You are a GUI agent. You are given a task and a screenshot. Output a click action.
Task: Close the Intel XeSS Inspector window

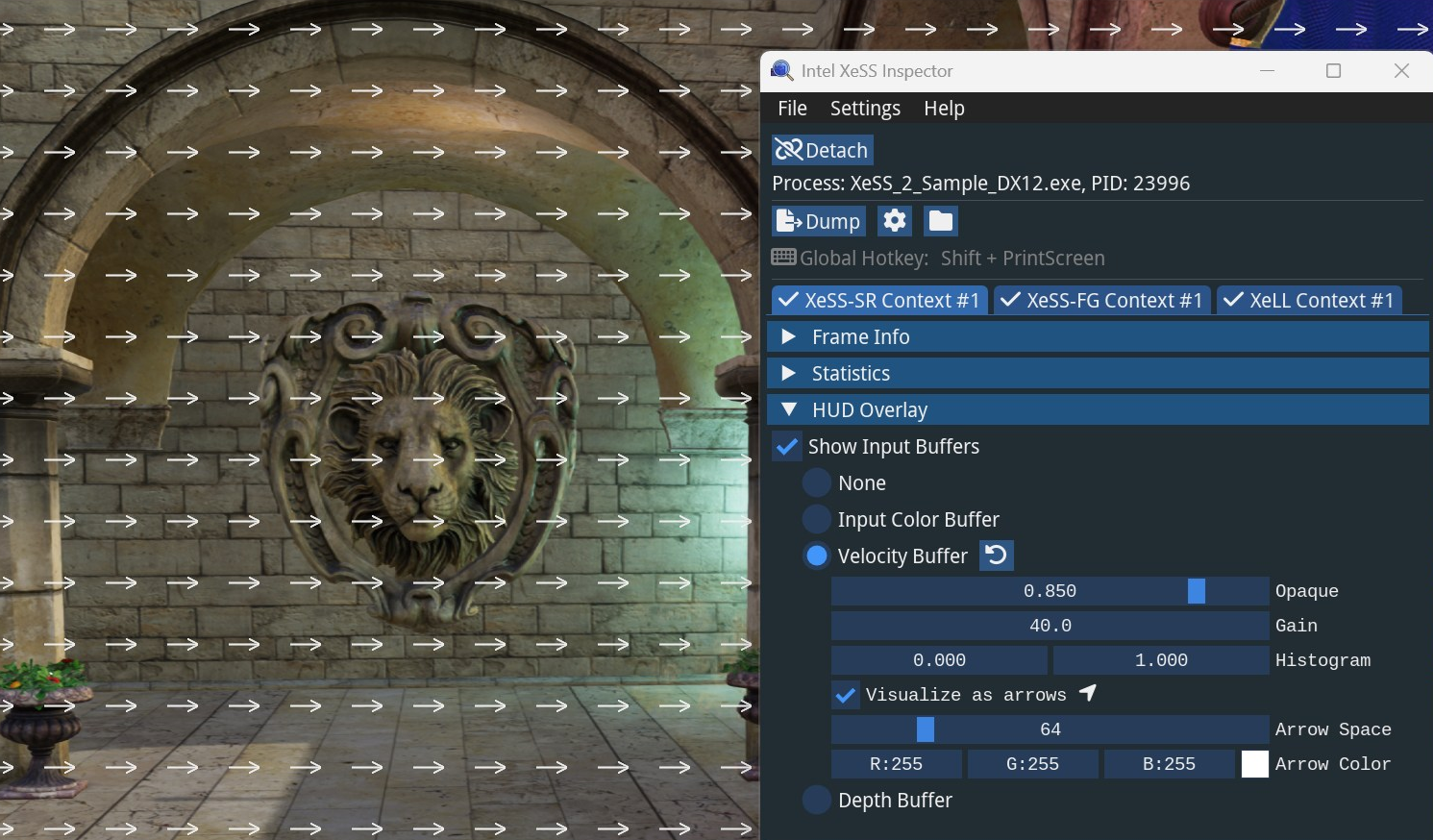(1401, 70)
